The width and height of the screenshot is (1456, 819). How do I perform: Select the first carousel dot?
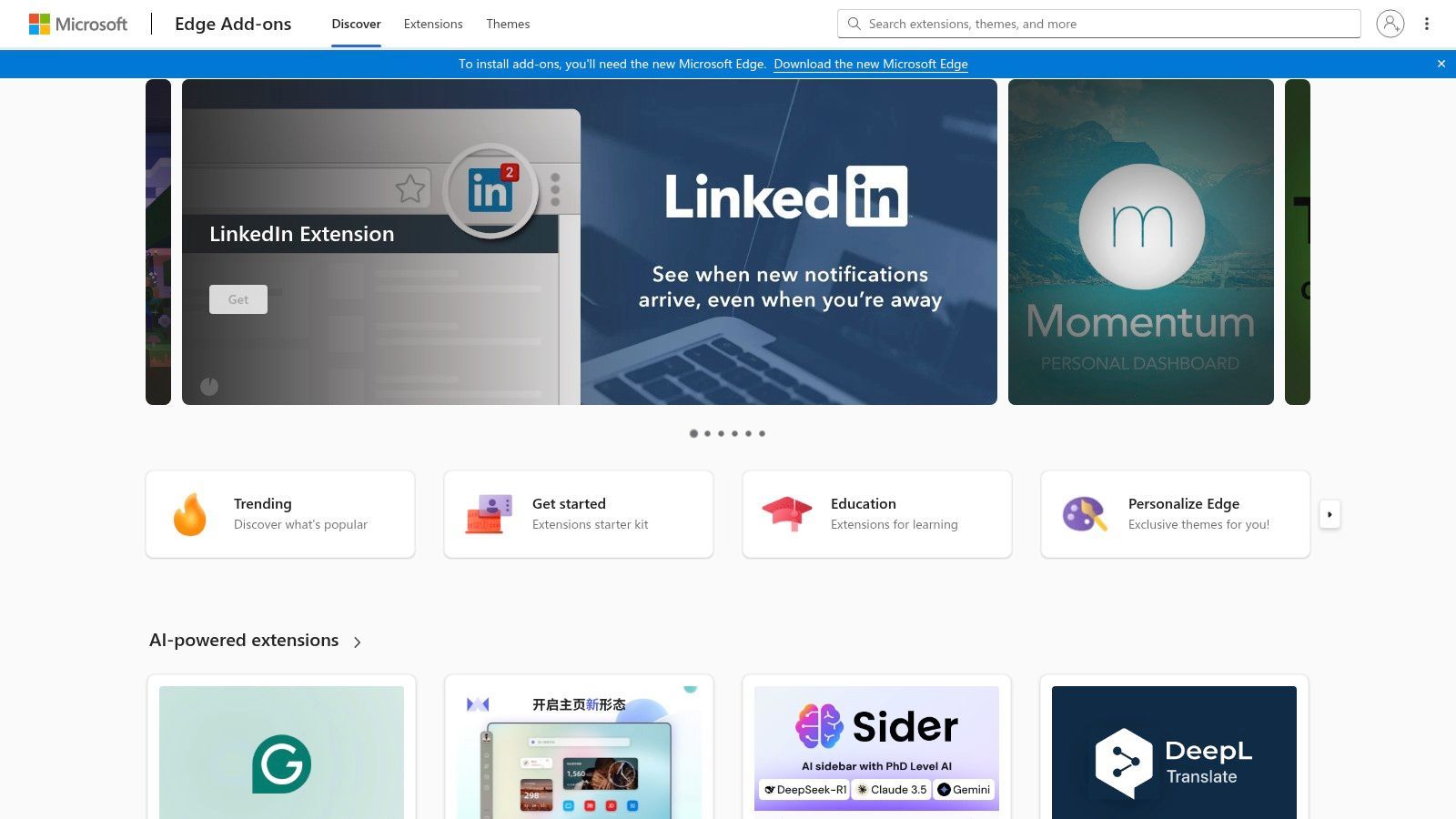pos(693,433)
